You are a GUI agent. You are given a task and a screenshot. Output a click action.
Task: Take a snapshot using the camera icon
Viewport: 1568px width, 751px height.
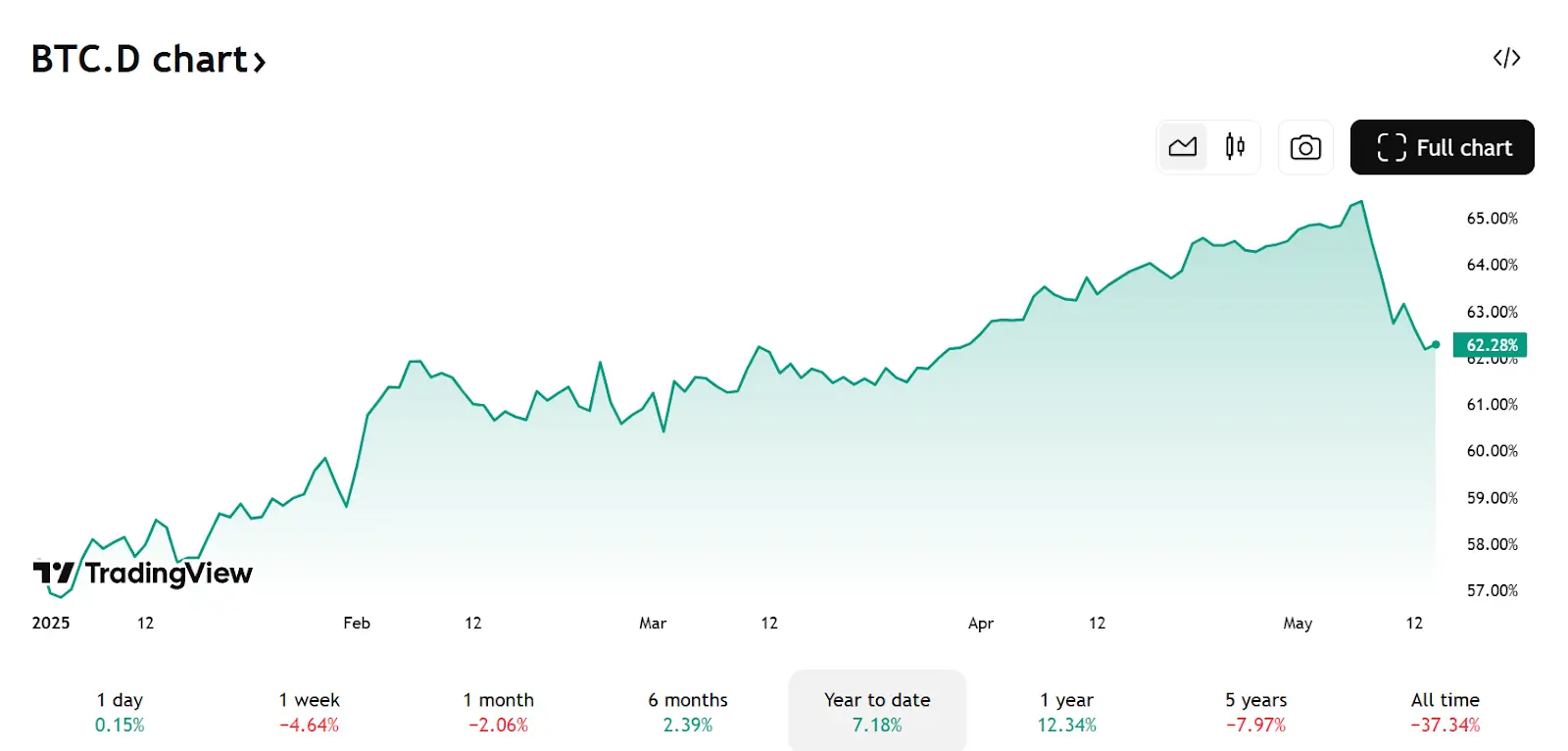click(x=1304, y=147)
